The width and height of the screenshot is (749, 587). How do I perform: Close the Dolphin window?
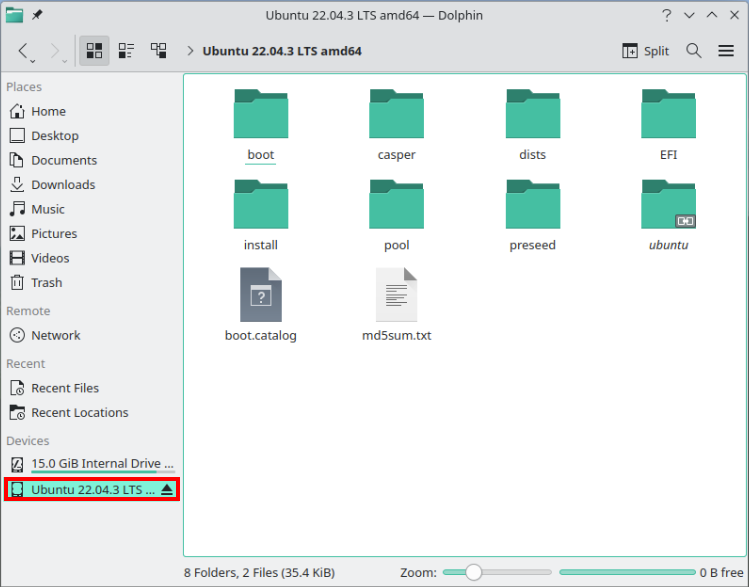pyautogui.click(x=735, y=15)
